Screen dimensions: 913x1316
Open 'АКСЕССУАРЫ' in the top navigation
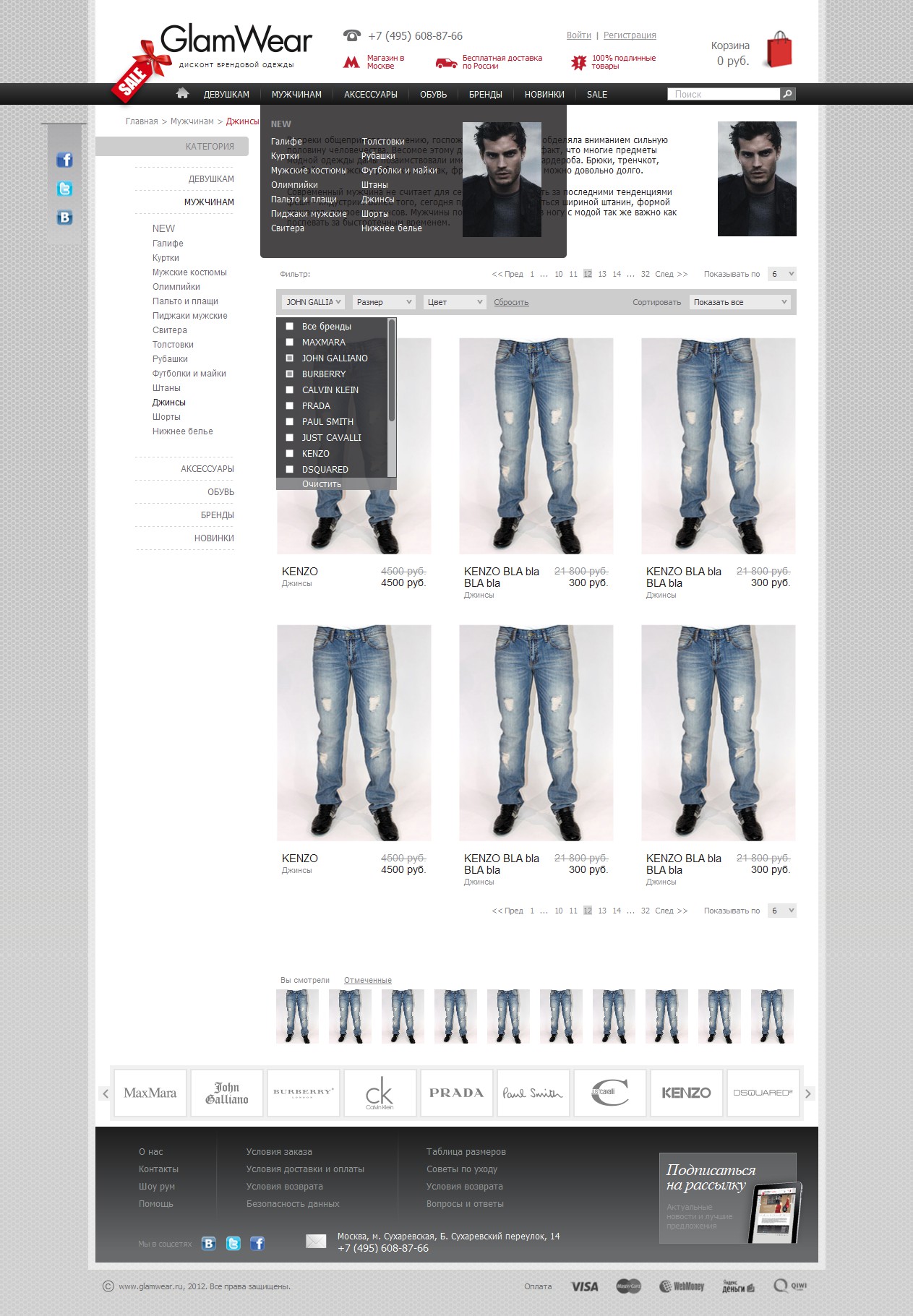pyautogui.click(x=371, y=95)
